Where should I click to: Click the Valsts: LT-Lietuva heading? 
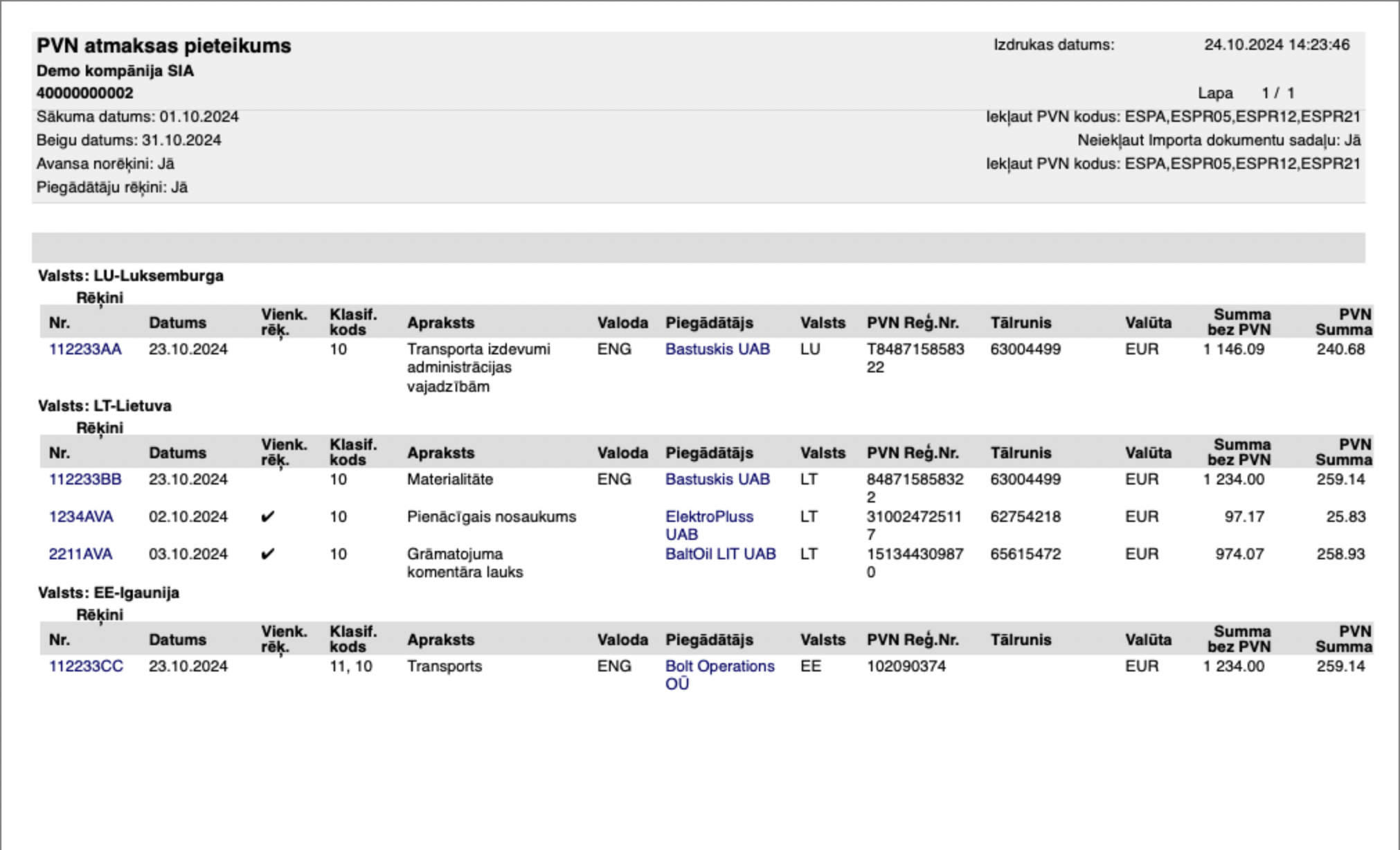tap(105, 406)
